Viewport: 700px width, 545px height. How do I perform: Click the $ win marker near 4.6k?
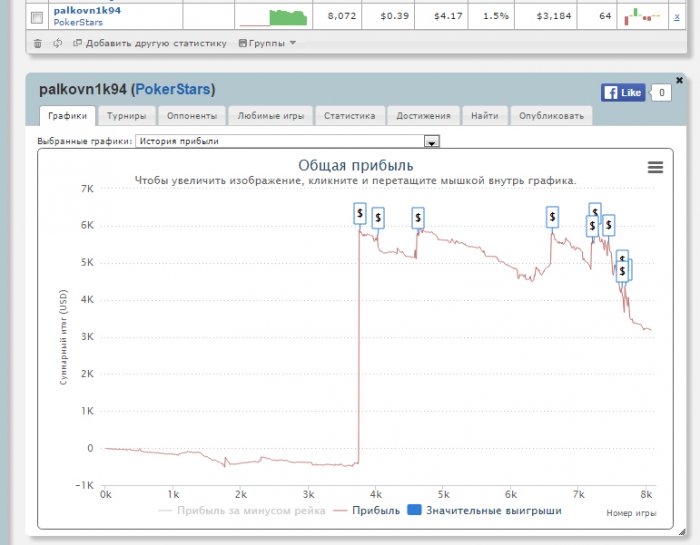tap(418, 218)
